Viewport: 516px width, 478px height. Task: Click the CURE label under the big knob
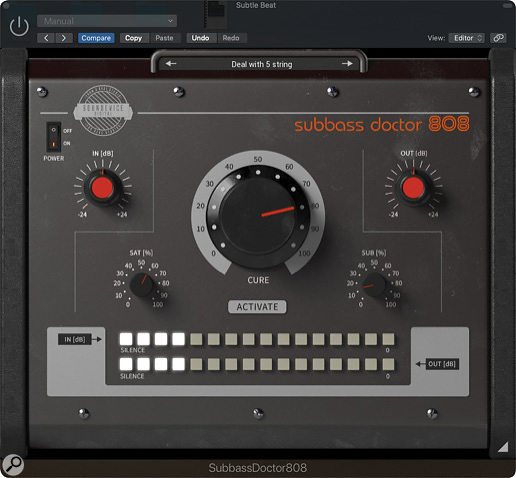pyautogui.click(x=258, y=280)
